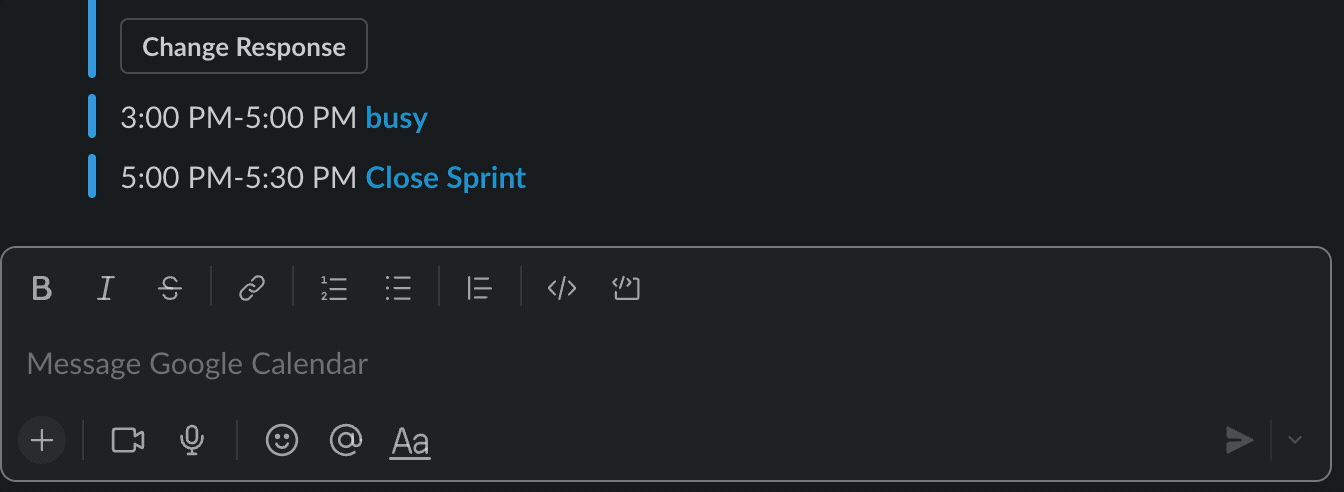1344x492 pixels.
Task: Mention someone with the @ icon
Action: click(346, 440)
